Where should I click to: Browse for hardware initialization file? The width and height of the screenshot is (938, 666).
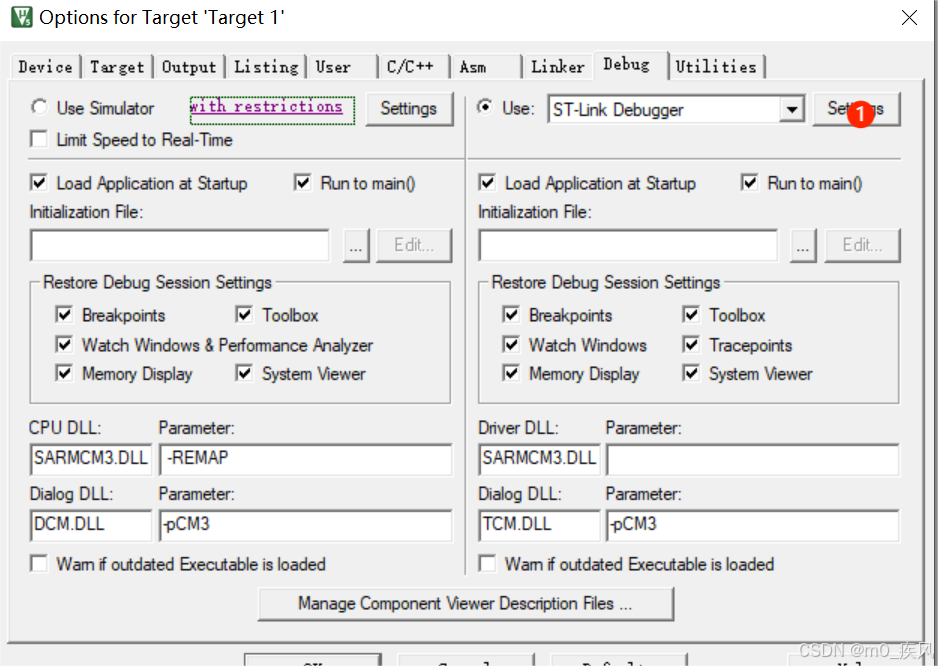(803, 245)
